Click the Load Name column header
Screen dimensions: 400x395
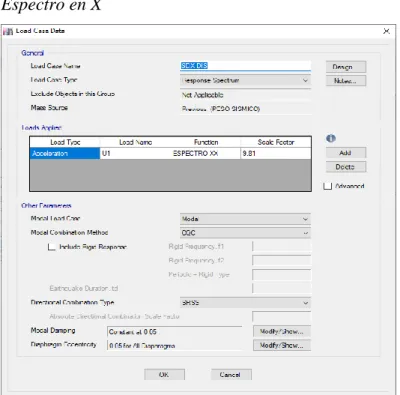[x=135, y=142]
